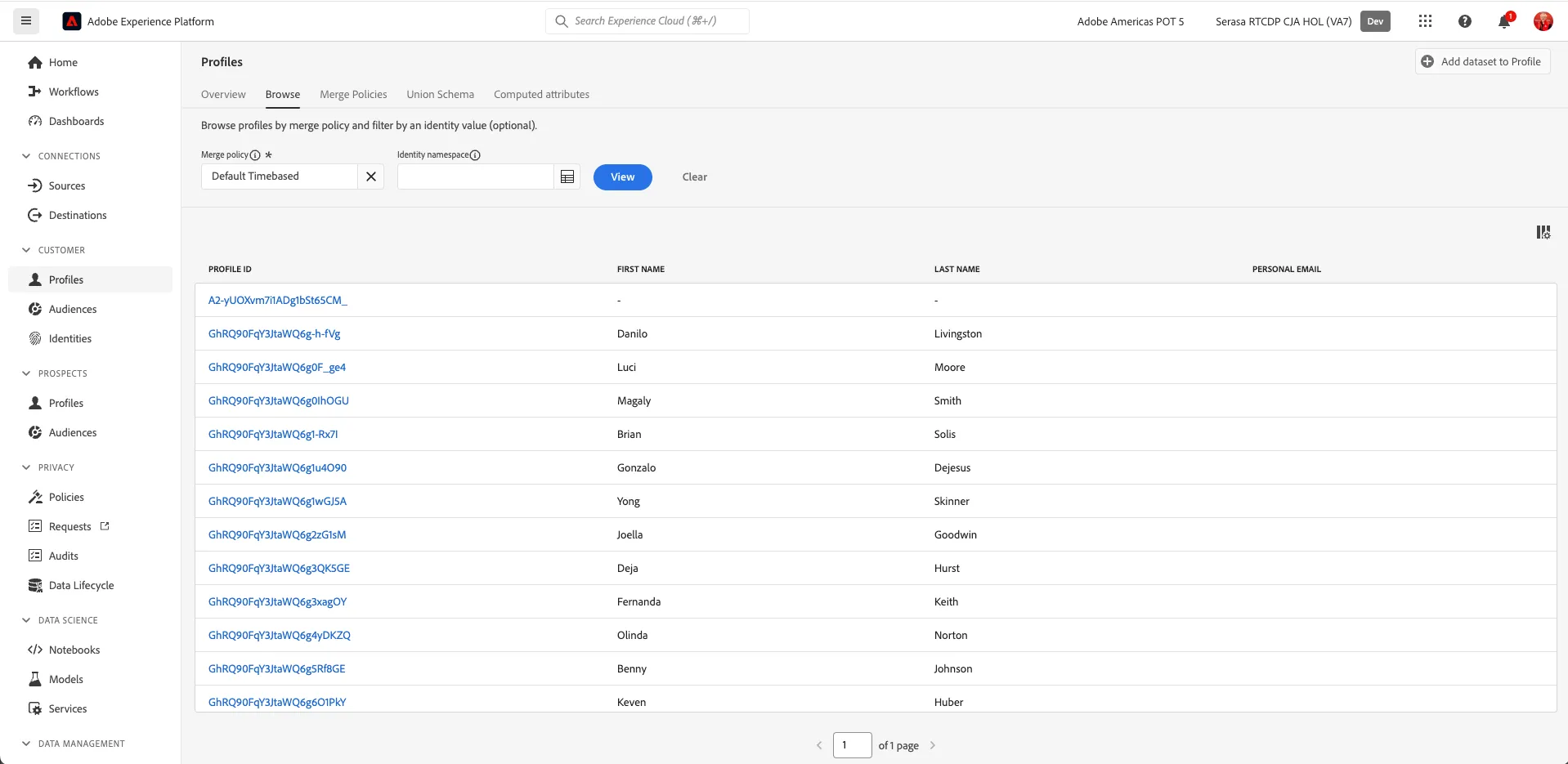Open Requests in Privacy section

point(69,526)
